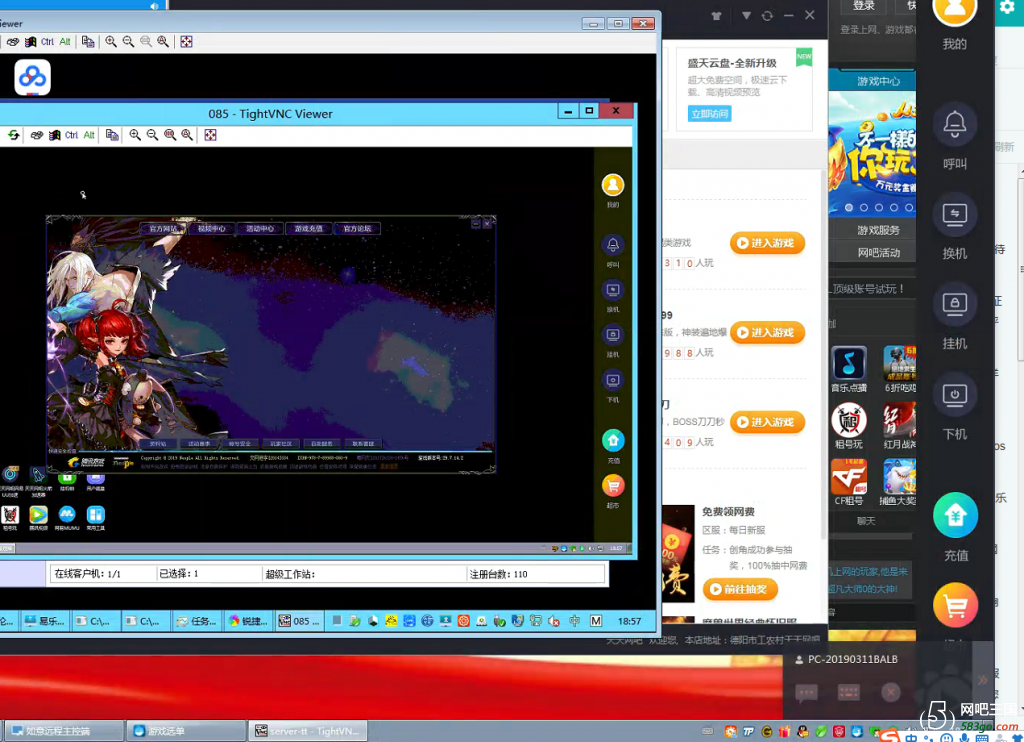Click the 换机 switch machine icon
This screenshot has height=742, width=1024.
coord(954,214)
